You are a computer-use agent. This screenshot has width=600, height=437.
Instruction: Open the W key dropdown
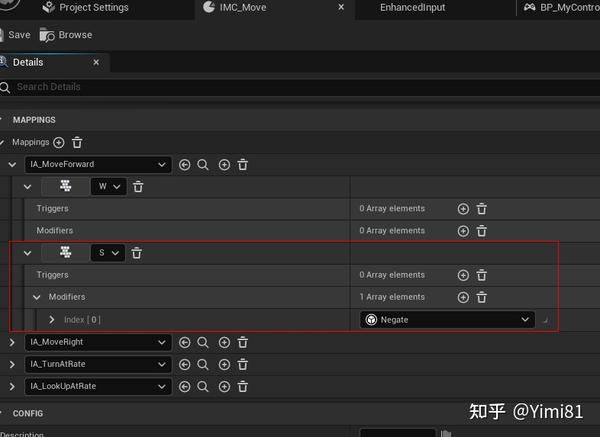(109, 186)
